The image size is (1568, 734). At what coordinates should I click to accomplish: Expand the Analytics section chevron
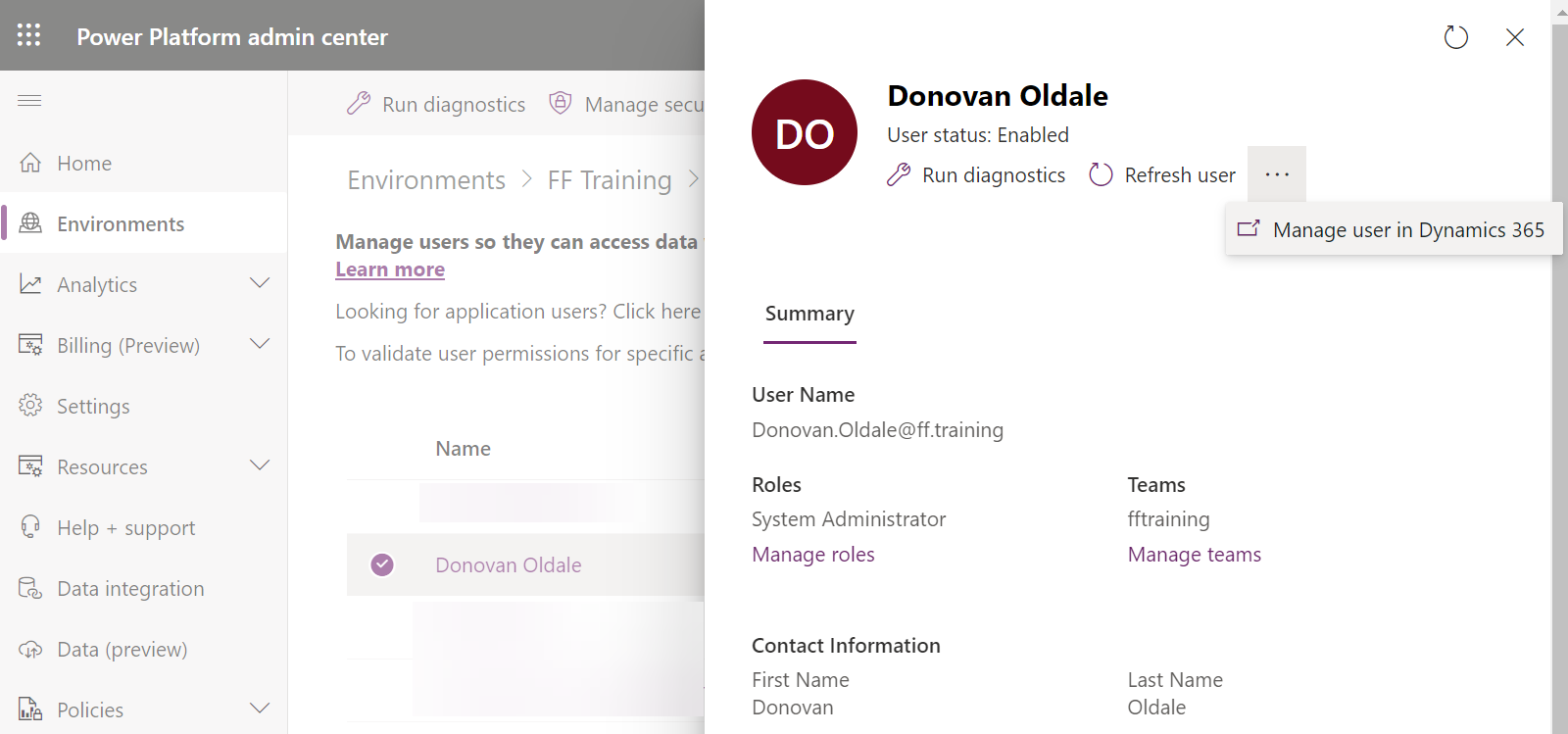(260, 284)
